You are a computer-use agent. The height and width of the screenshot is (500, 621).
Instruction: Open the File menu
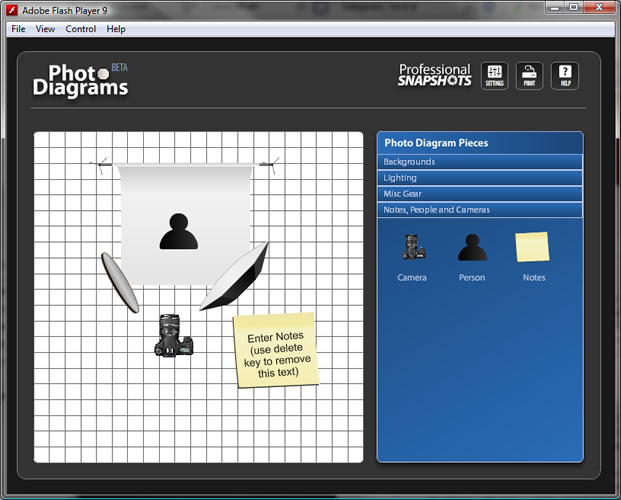point(18,29)
